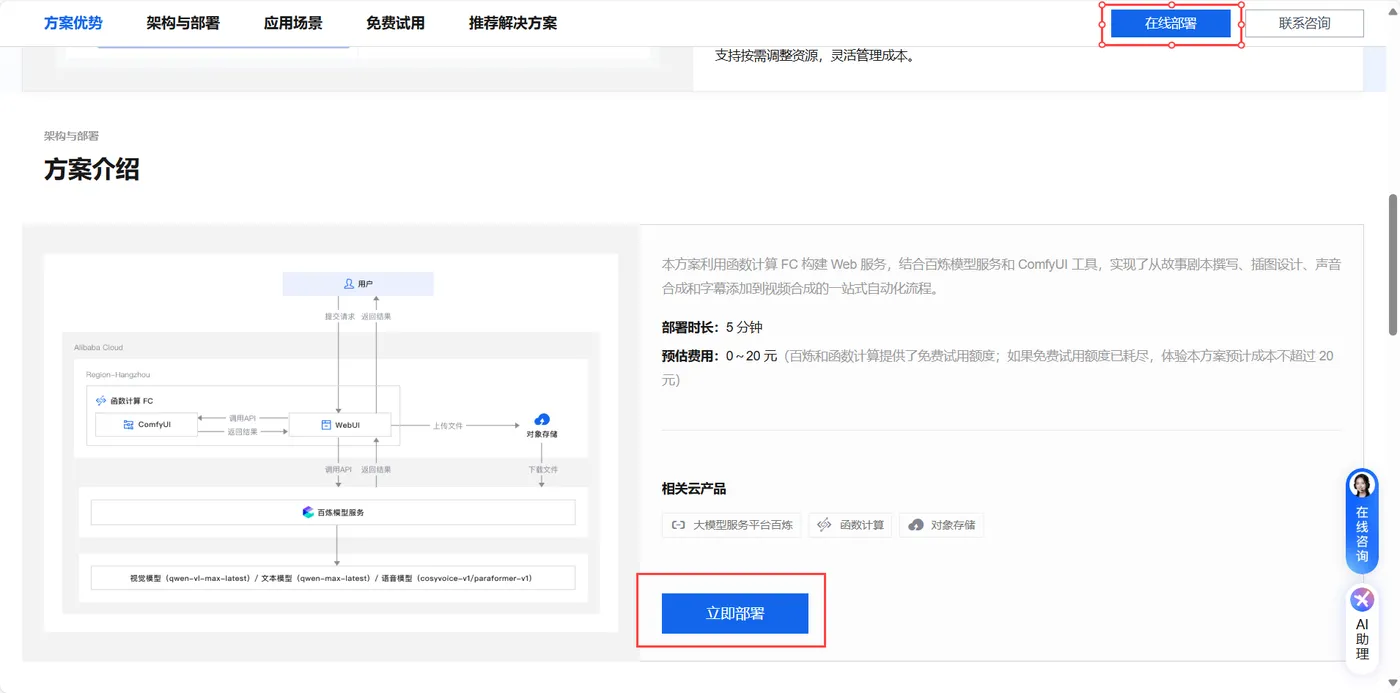Click the 方案介绍 heading
The width and height of the screenshot is (1400, 693).
(x=92, y=170)
